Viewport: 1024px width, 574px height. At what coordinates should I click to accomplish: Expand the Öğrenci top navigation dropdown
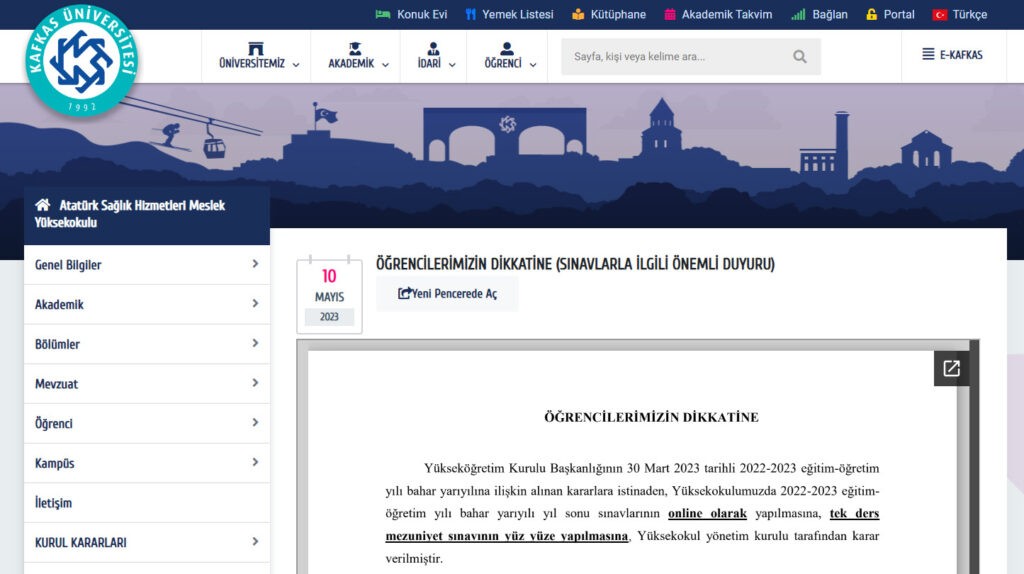coord(510,57)
